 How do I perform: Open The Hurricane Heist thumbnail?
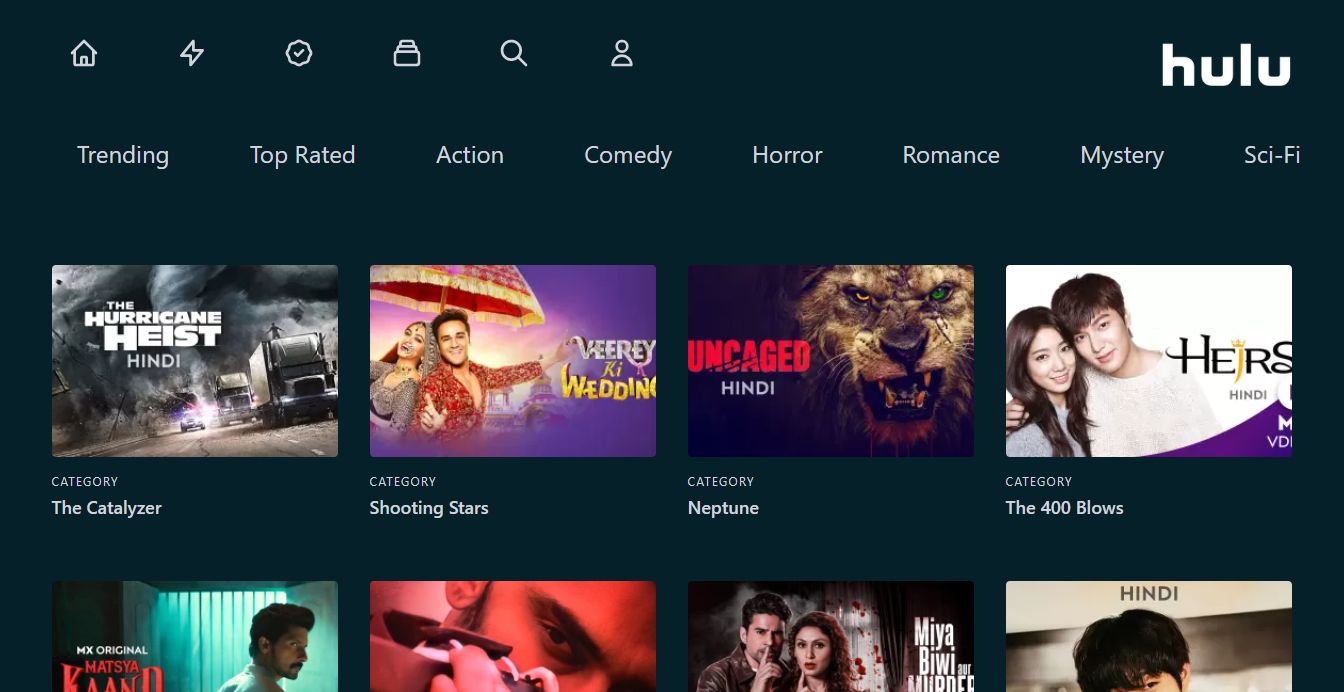tap(195, 361)
